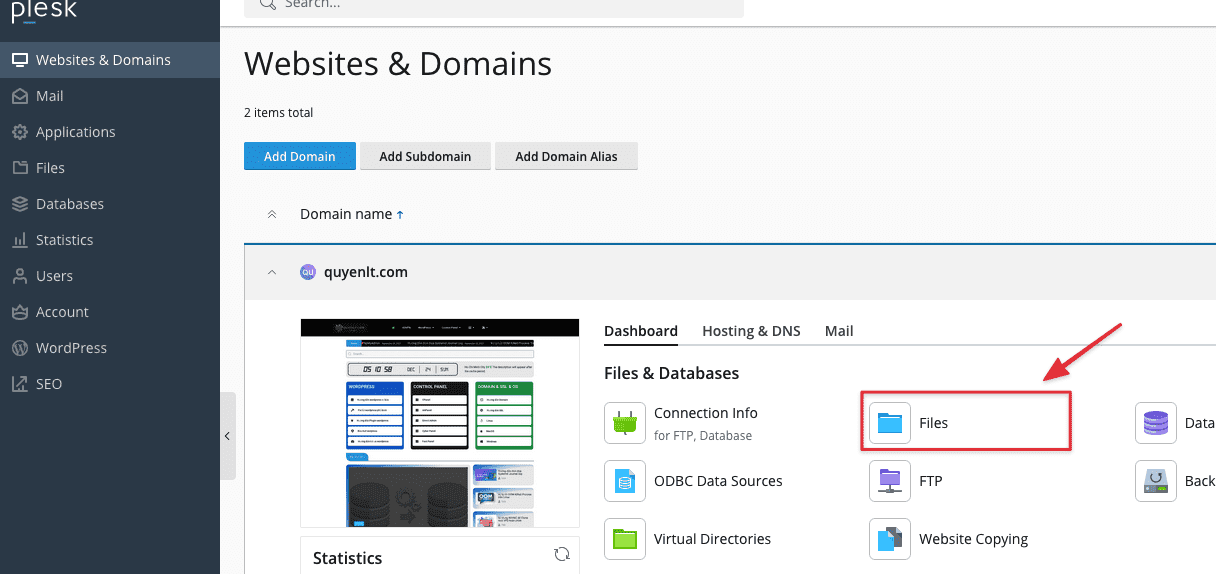Click the Add Subdomain button
This screenshot has width=1216, height=574.
coord(425,156)
